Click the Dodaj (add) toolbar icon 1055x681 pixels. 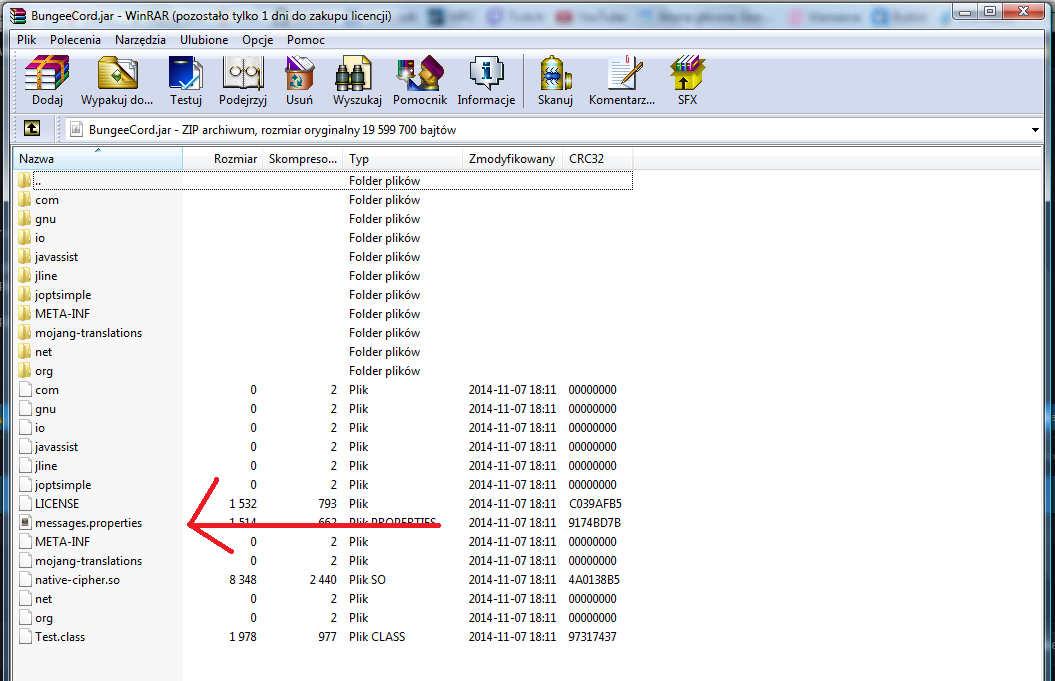point(47,81)
